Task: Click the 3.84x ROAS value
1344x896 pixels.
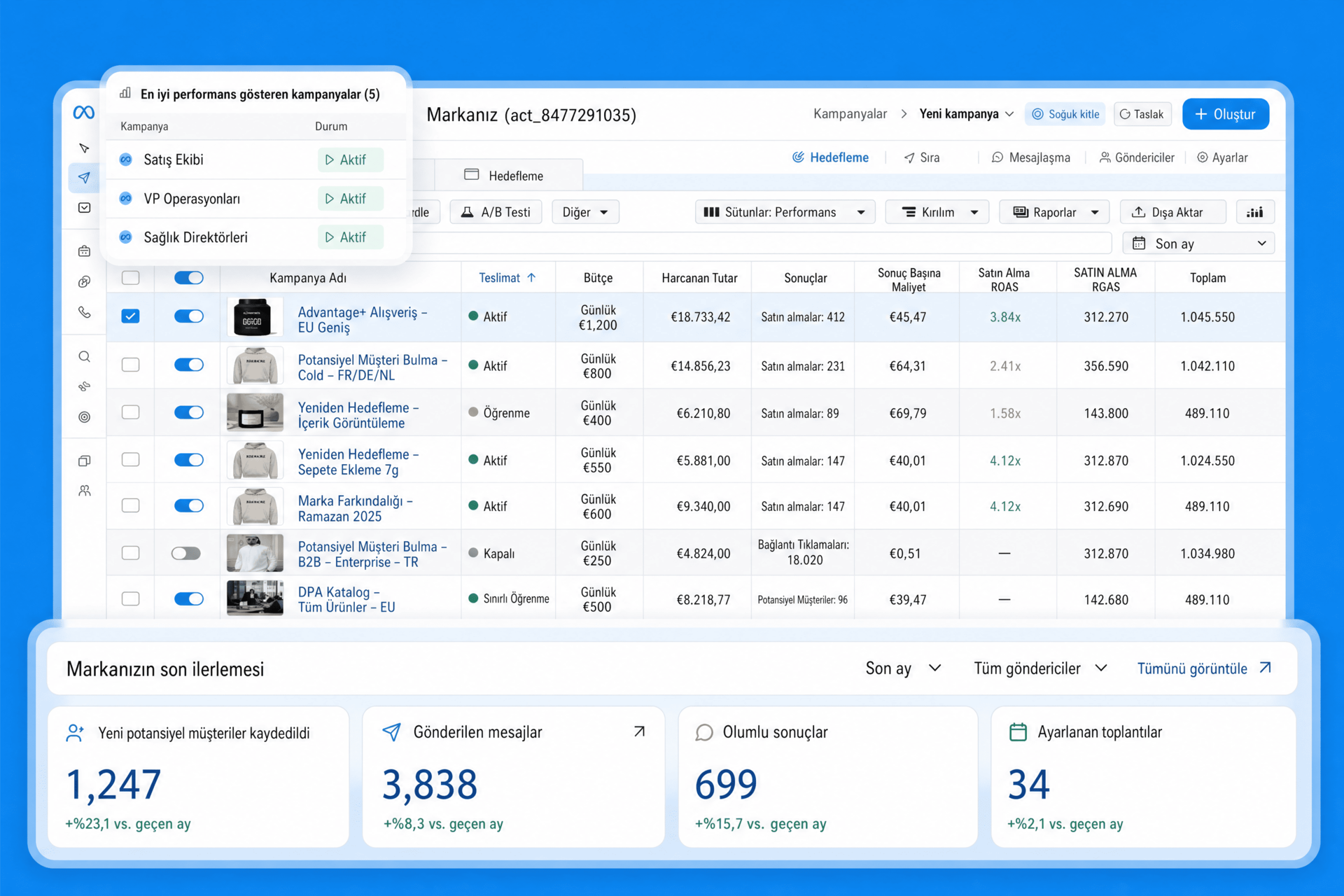Action: 1004,317
